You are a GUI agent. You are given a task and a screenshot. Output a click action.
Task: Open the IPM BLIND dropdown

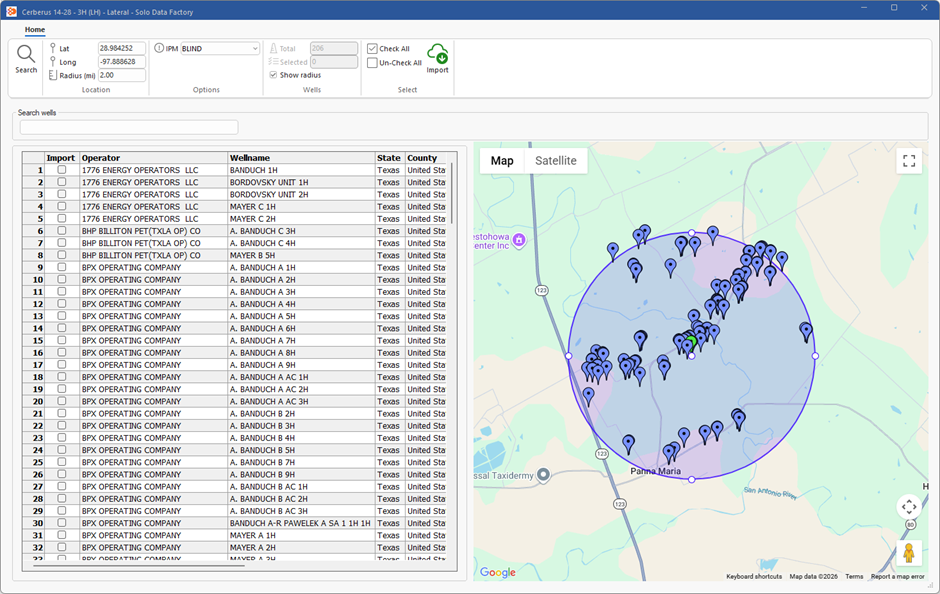(220, 48)
